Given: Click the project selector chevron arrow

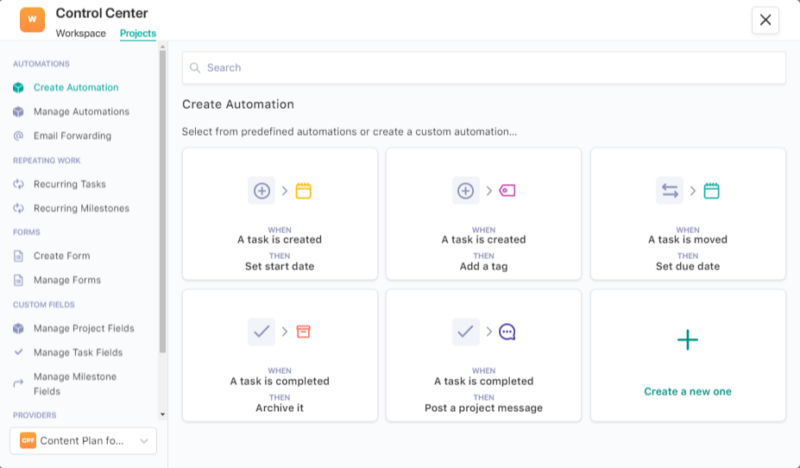Looking at the screenshot, I should pyautogui.click(x=144, y=441).
